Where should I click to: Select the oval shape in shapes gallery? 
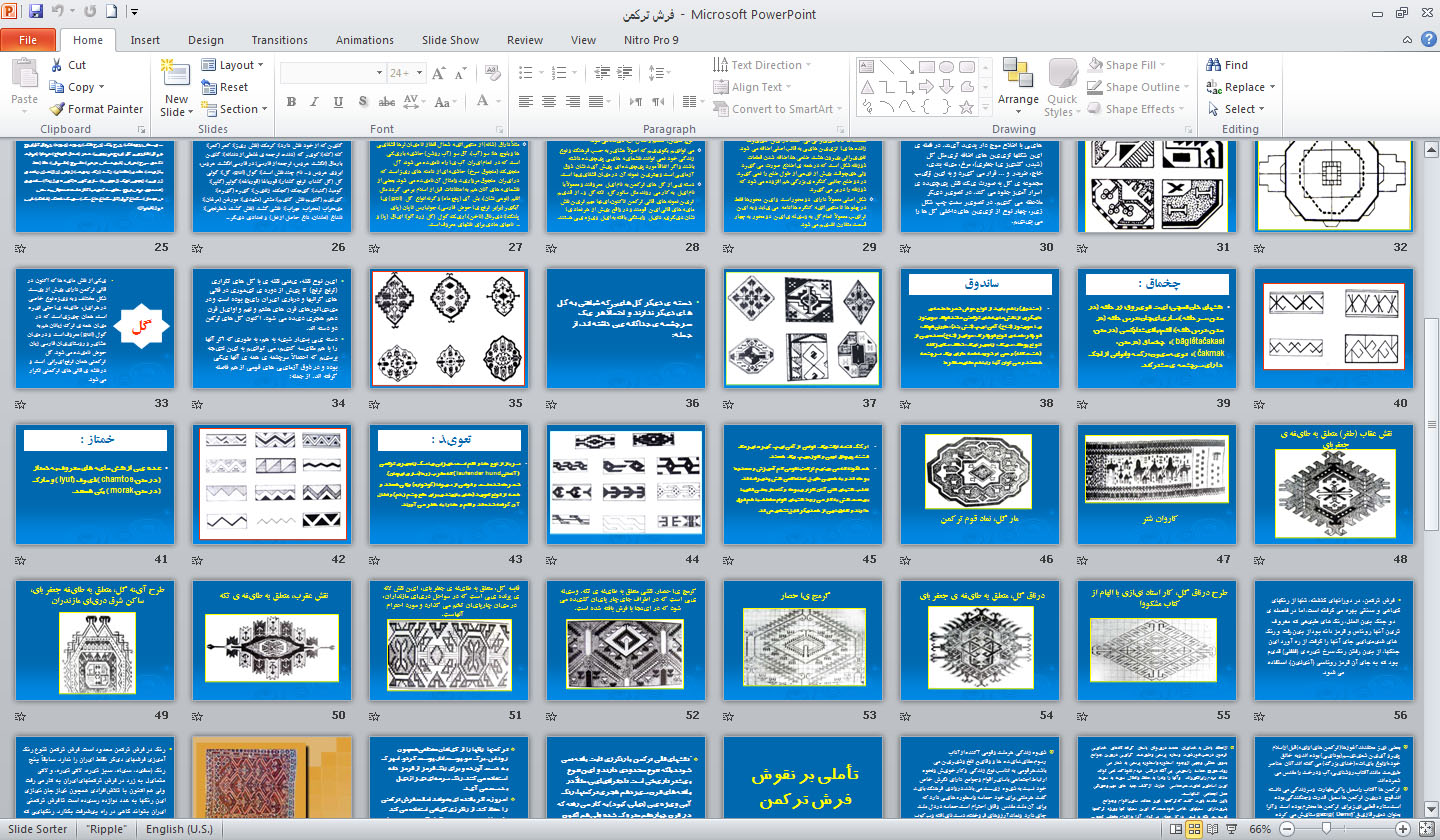pos(946,67)
